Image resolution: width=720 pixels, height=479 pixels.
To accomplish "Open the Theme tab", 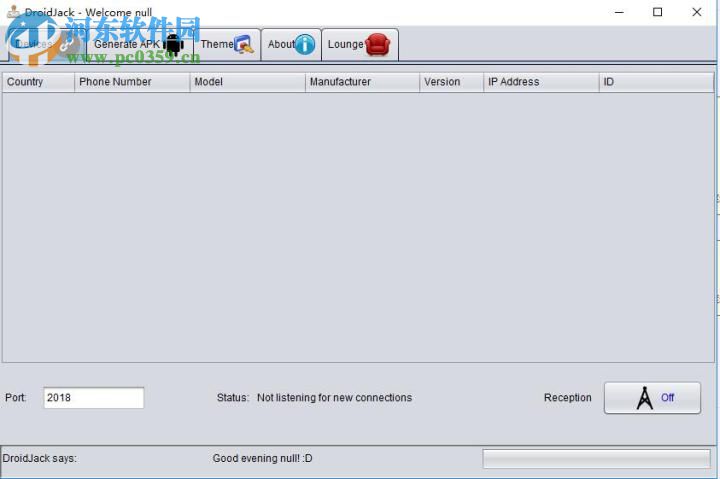I will point(227,45).
